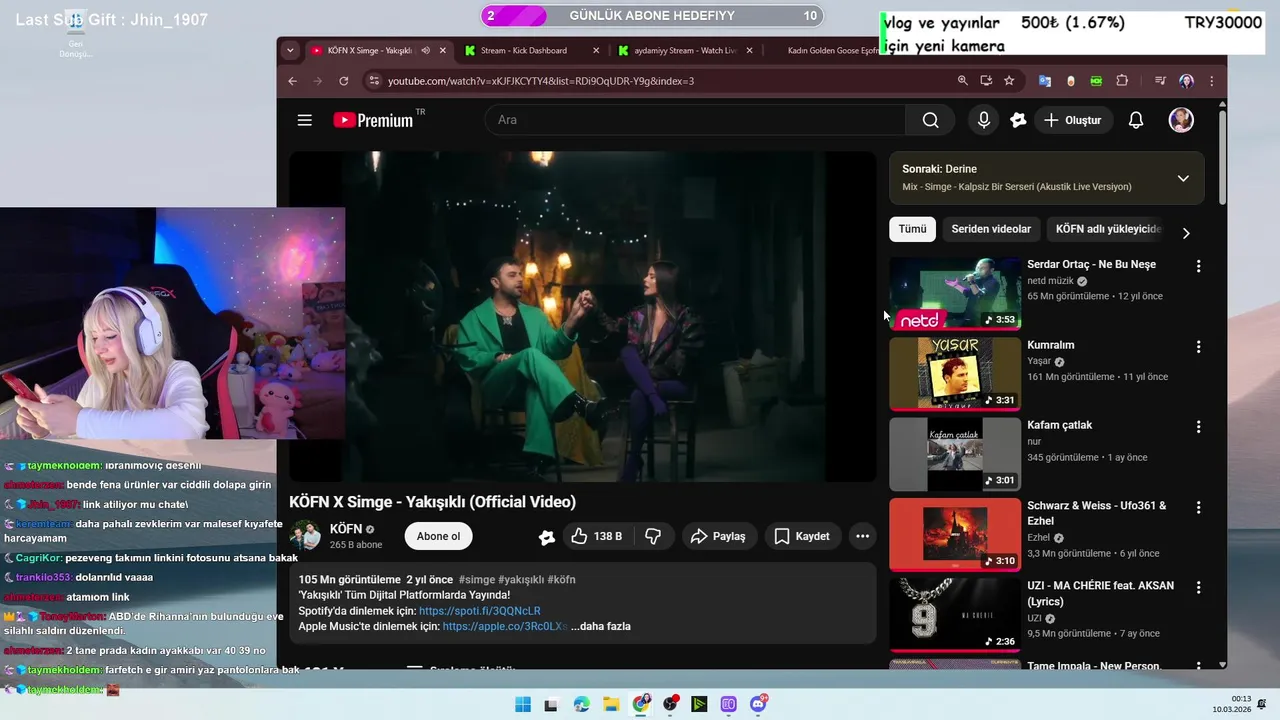Open more actions for Schwarz & Weiss video
The height and width of the screenshot is (720, 1280).
click(x=1198, y=507)
